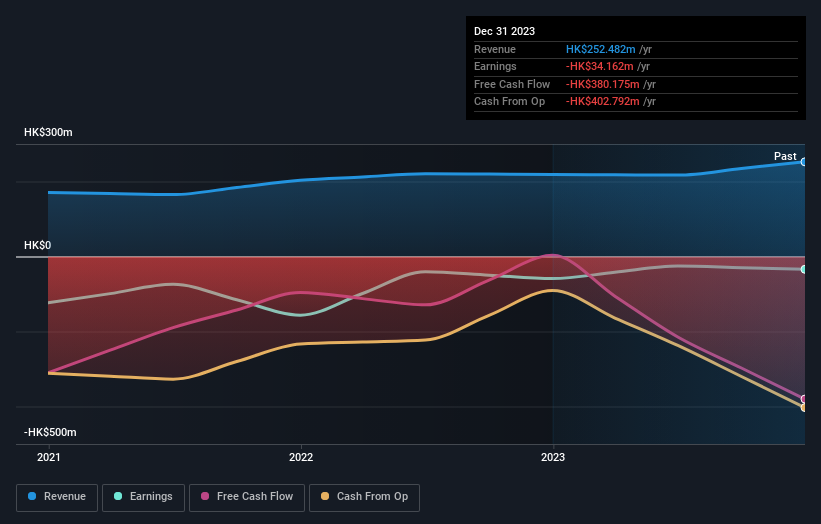
Task: Click the Earnings row label in tooltip
Action: [495, 66]
